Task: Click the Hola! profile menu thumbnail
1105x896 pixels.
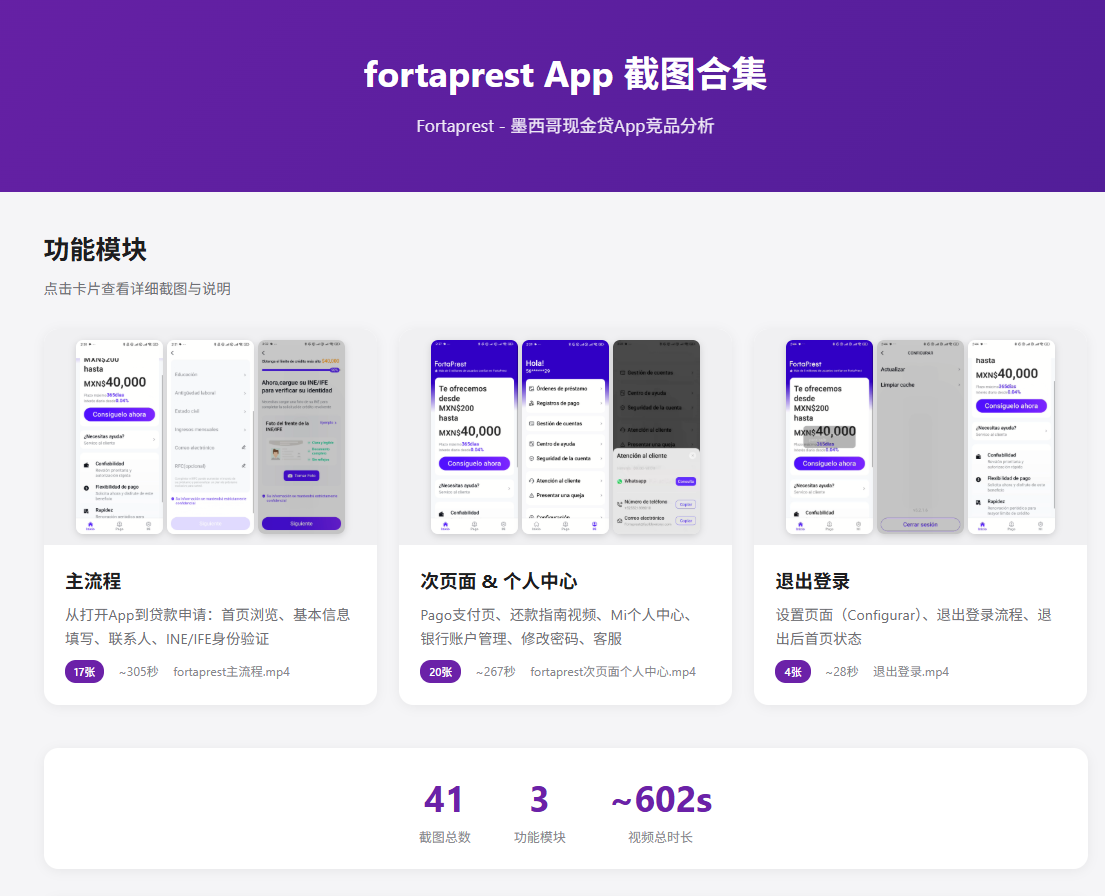Action: [565, 436]
